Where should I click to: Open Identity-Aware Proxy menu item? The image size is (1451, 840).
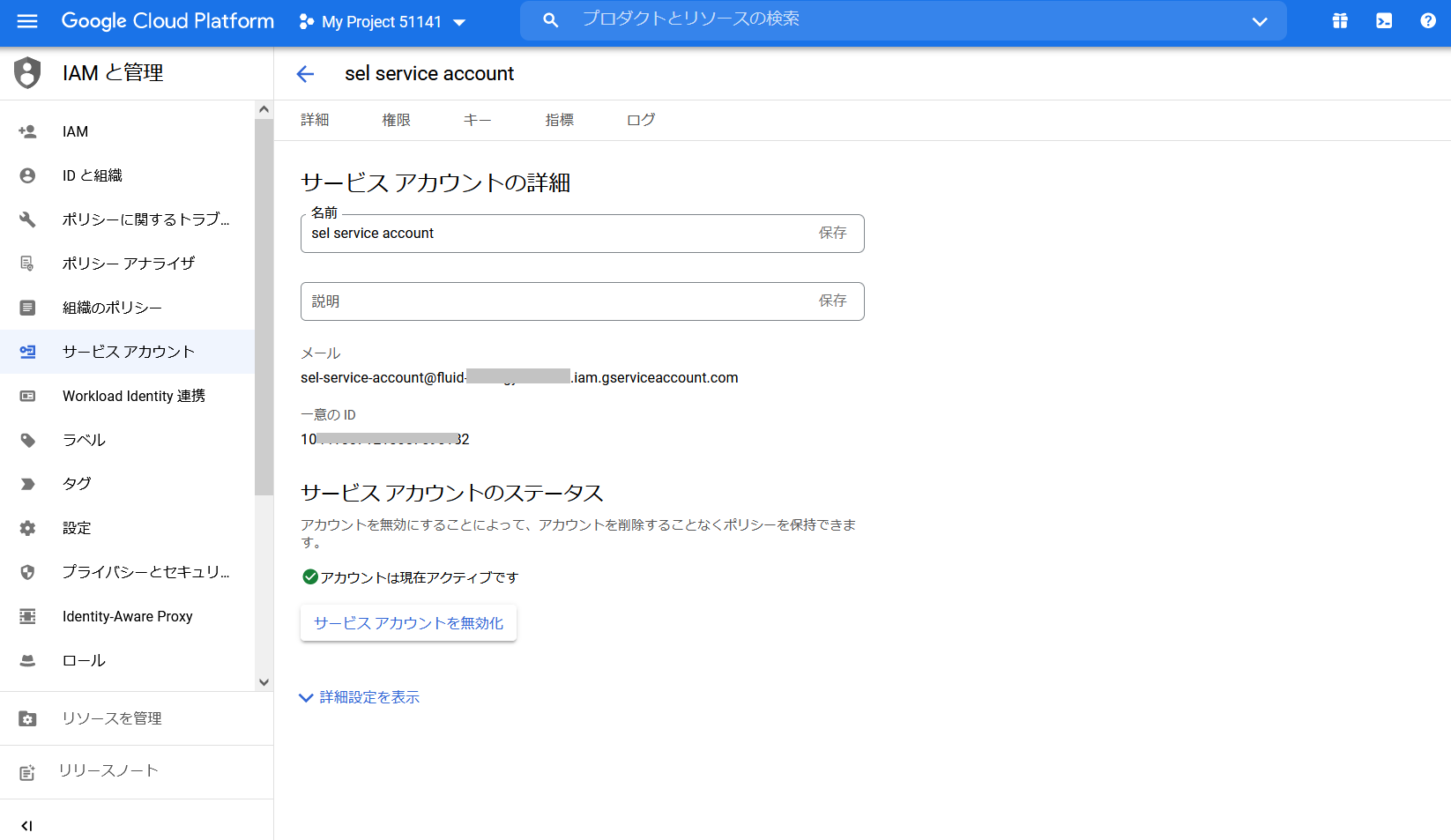pos(128,616)
